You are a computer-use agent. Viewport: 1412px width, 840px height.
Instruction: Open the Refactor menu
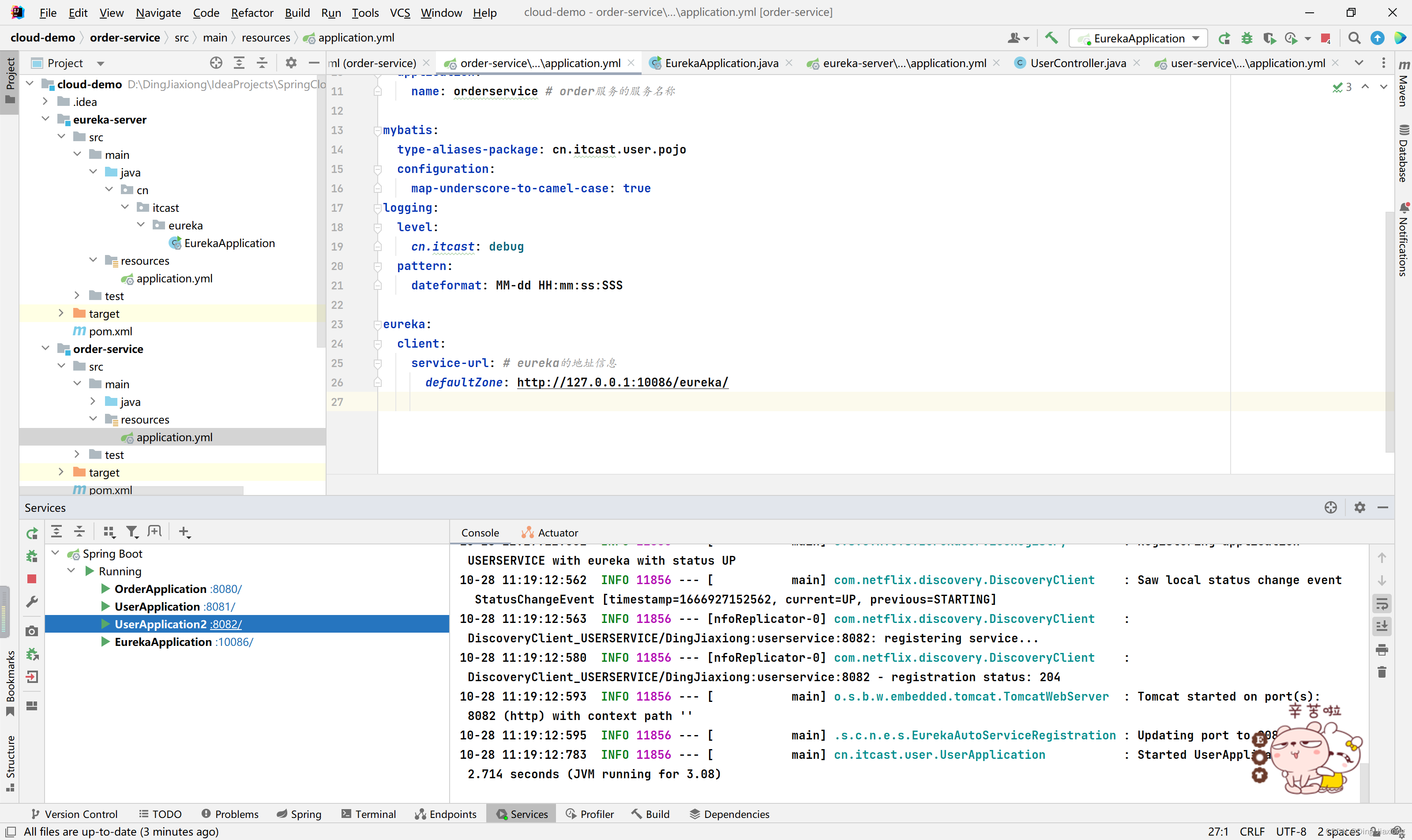(252, 12)
